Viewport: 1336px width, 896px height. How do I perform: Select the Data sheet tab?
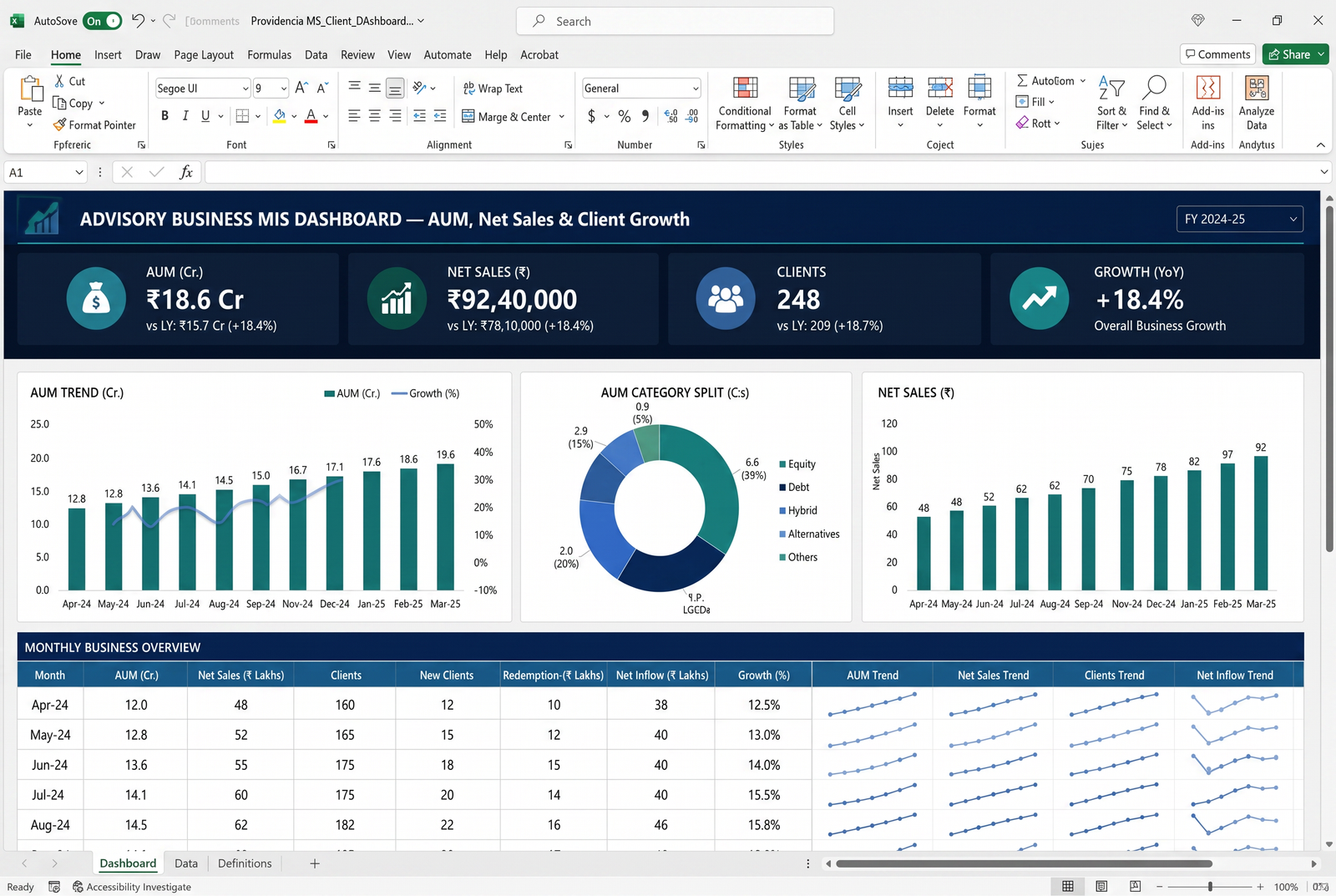point(186,863)
